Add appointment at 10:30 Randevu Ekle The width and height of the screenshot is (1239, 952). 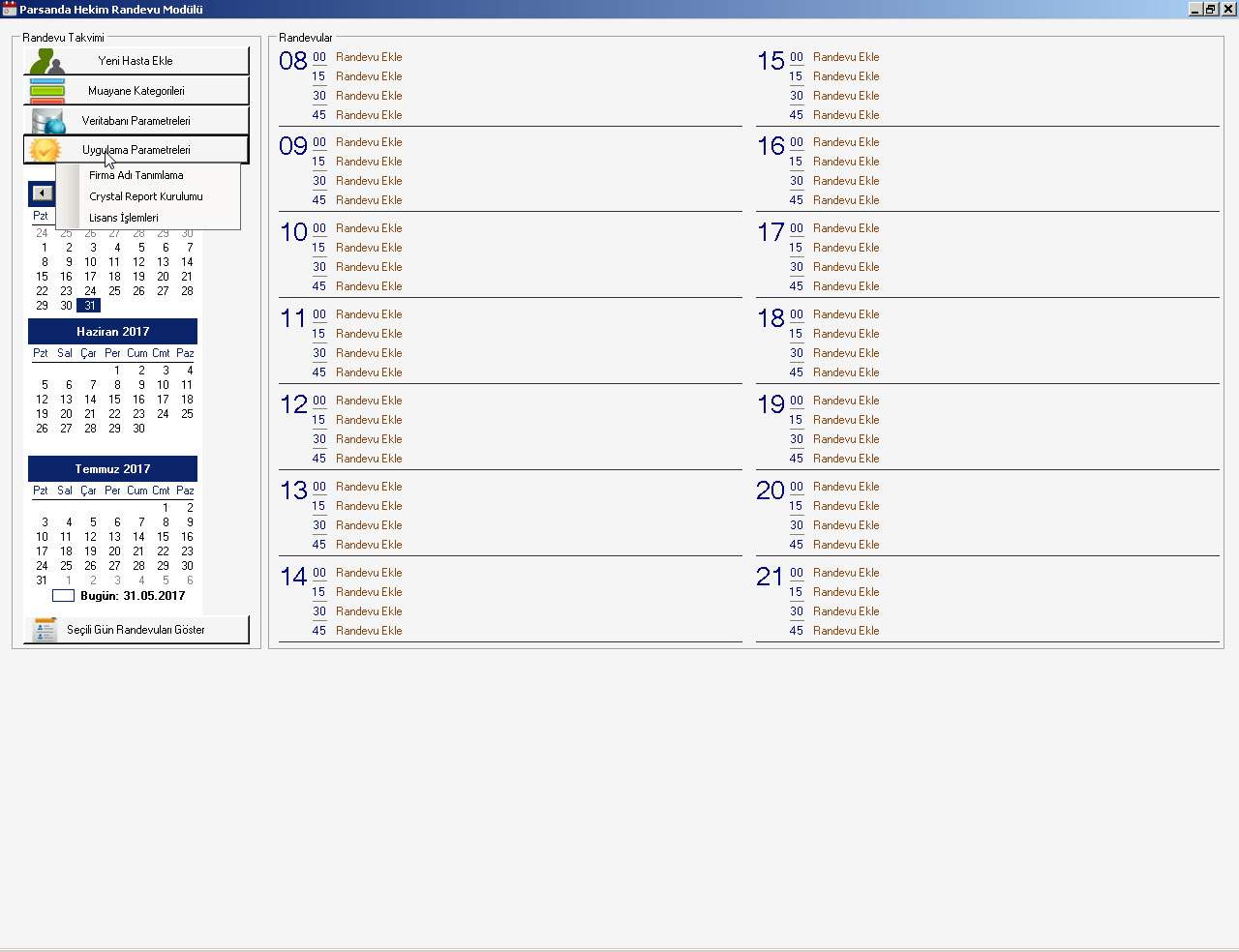[x=369, y=267]
